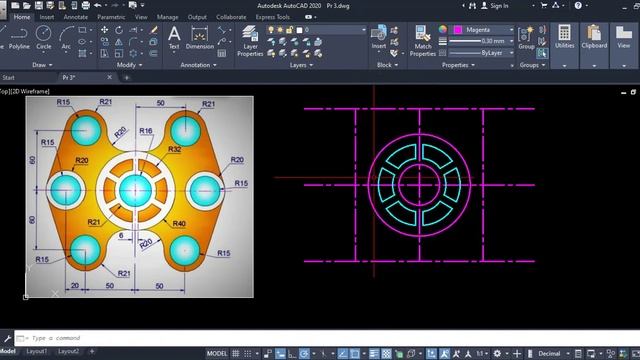Screen dimensions: 640x360
Task: Activate the Move tool
Action: pos(104,30)
